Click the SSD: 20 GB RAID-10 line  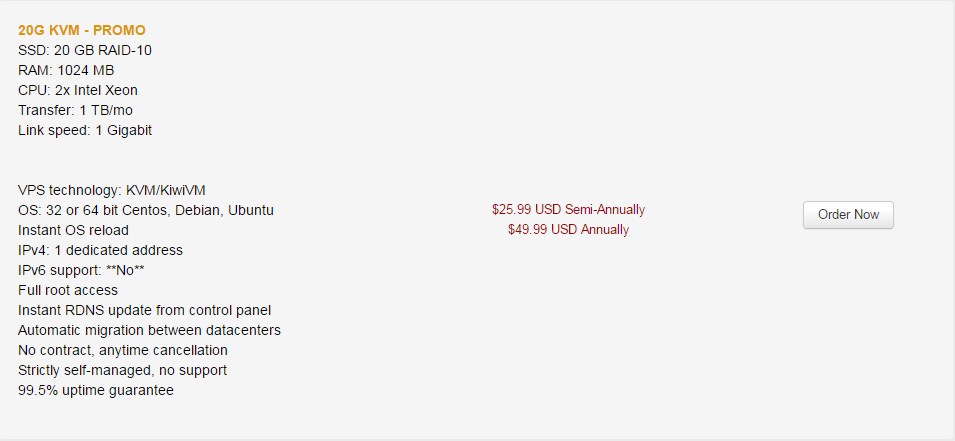pos(85,51)
